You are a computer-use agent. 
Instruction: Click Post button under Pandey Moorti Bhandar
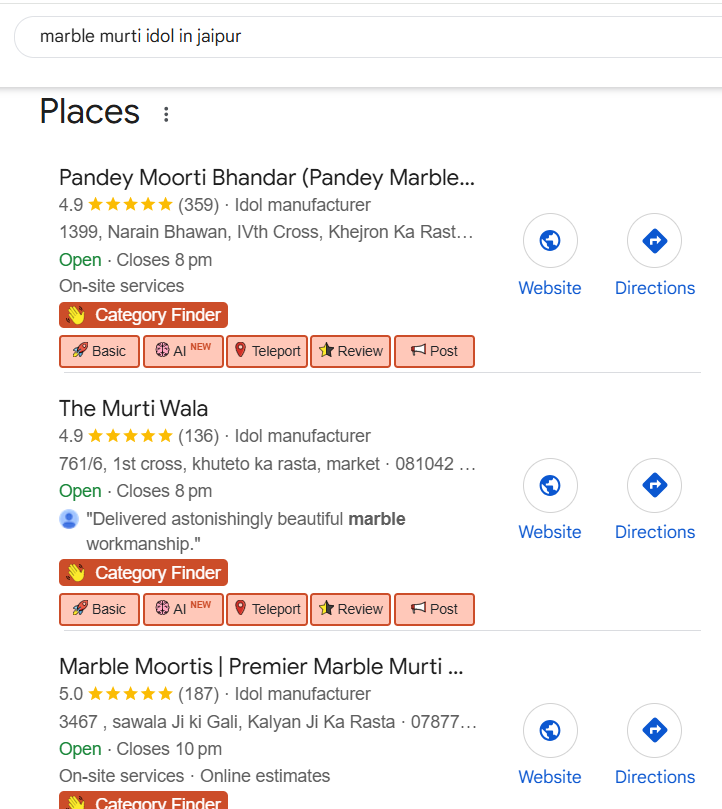pos(434,351)
